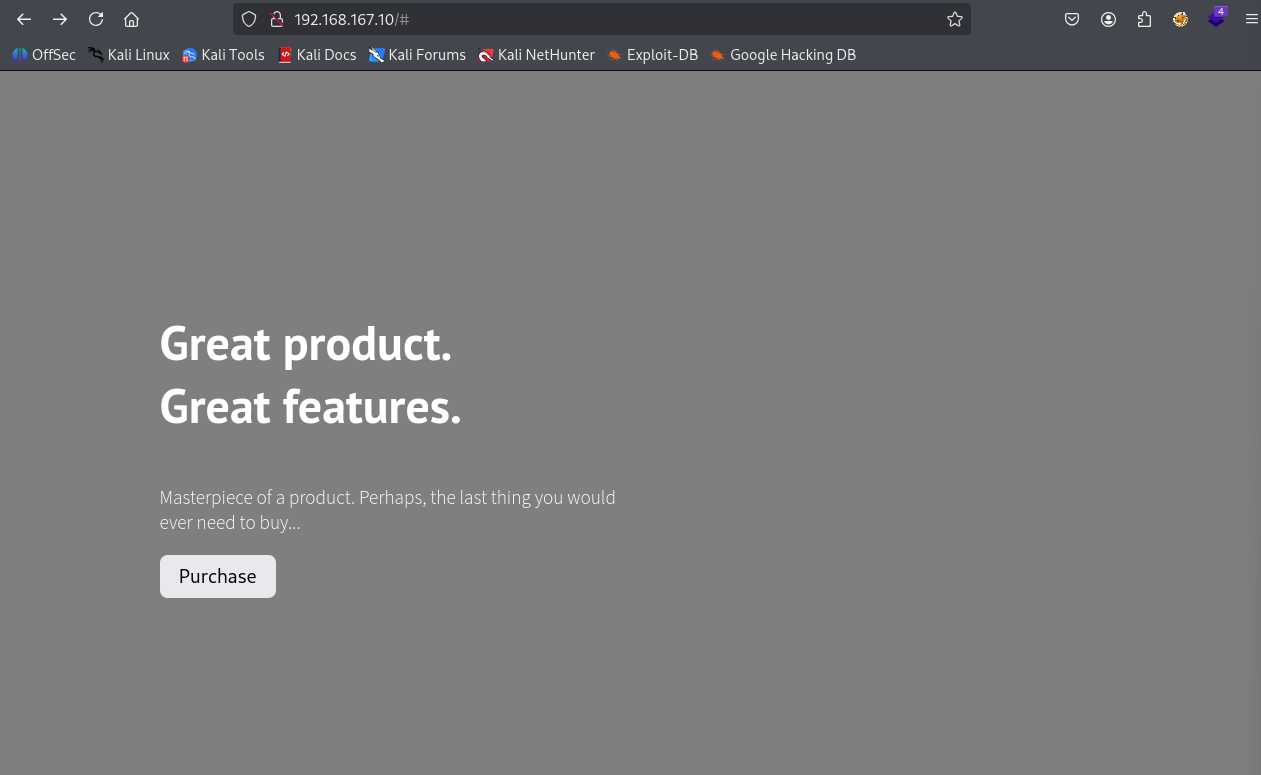The height and width of the screenshot is (775, 1261).
Task: Open the Exploit-DB bookmark
Action: (x=652, y=55)
